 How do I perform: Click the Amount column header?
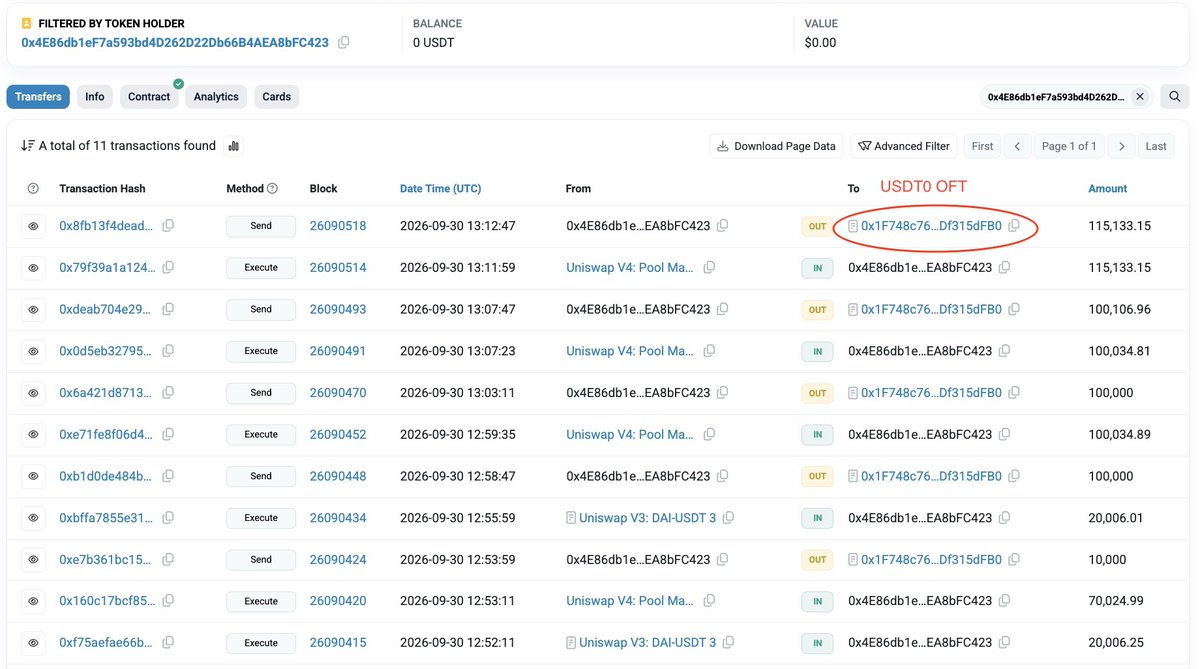(x=1108, y=188)
